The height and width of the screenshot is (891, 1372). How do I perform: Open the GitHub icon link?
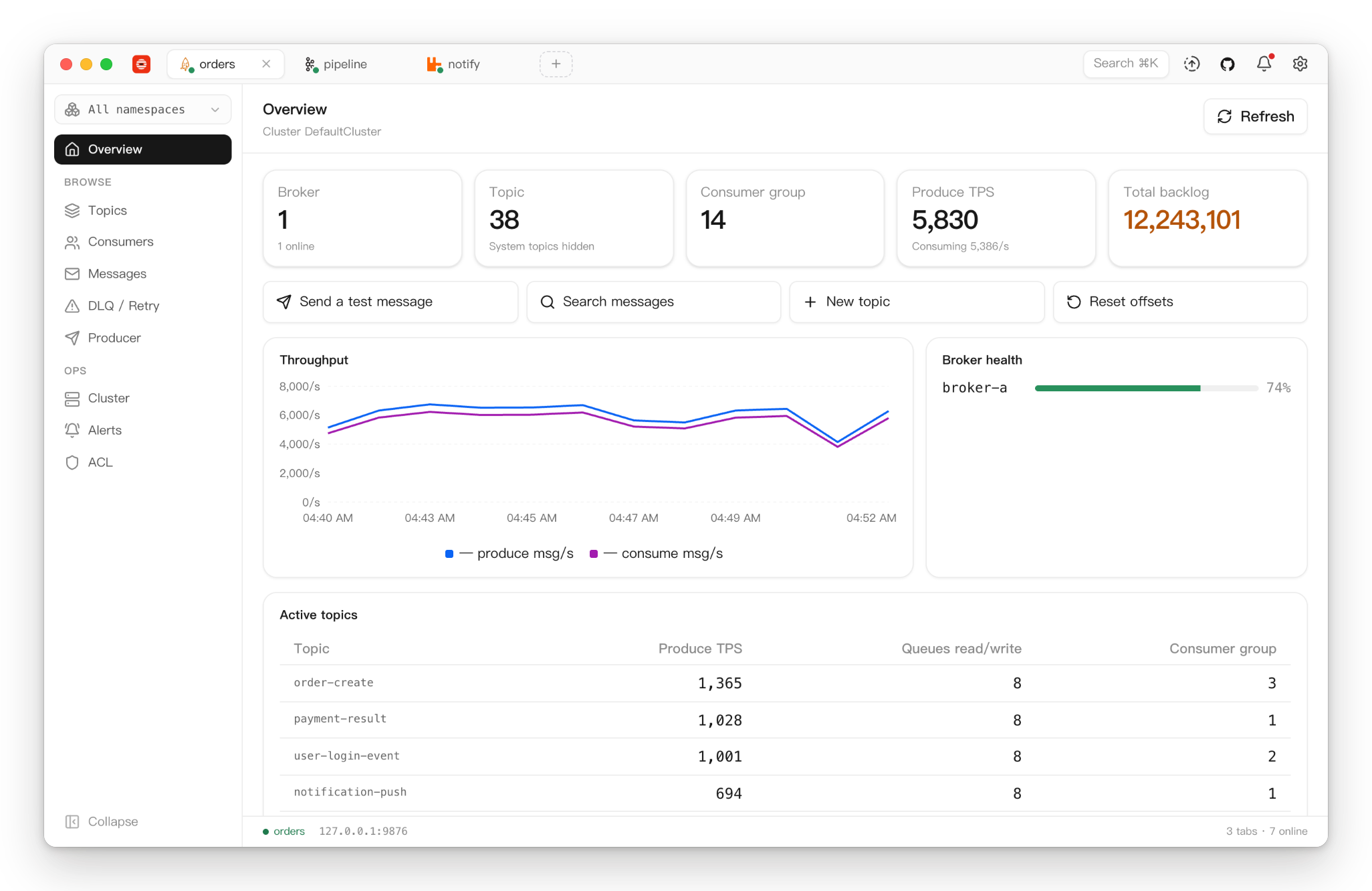click(1228, 64)
